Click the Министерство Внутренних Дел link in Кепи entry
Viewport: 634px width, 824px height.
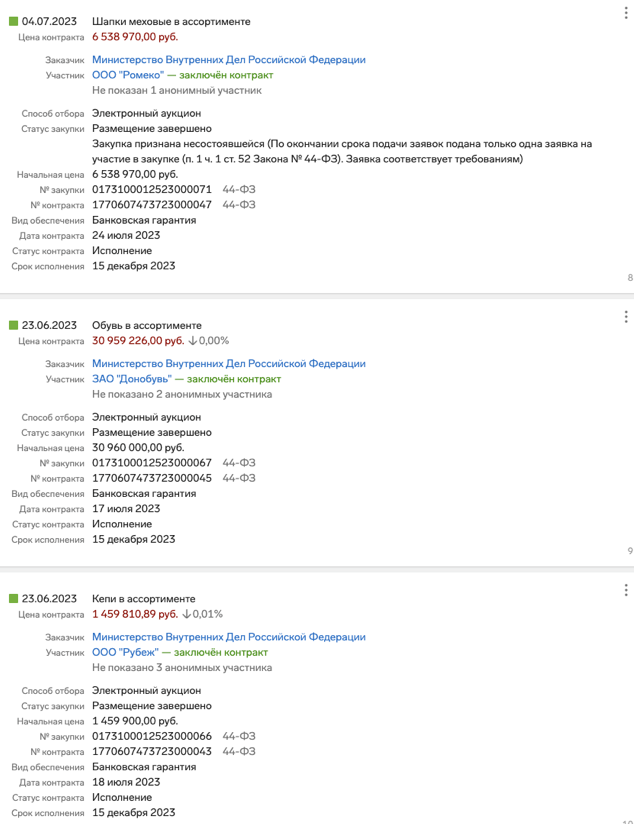click(229, 637)
